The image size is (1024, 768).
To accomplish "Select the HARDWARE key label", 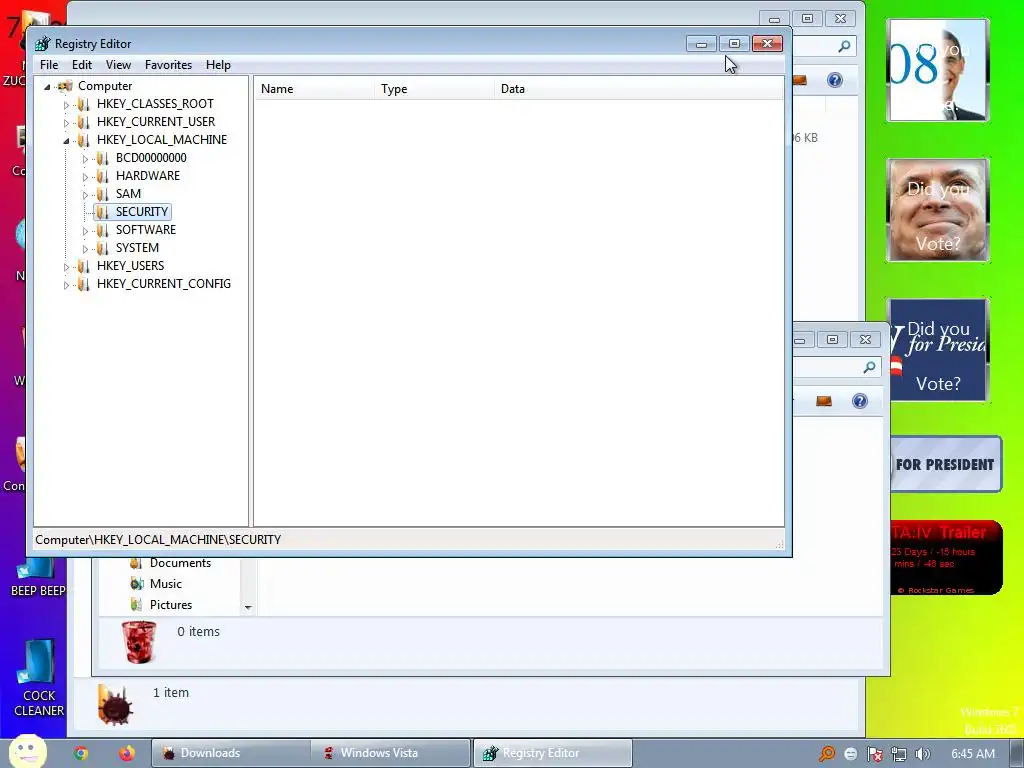I will 148,176.
